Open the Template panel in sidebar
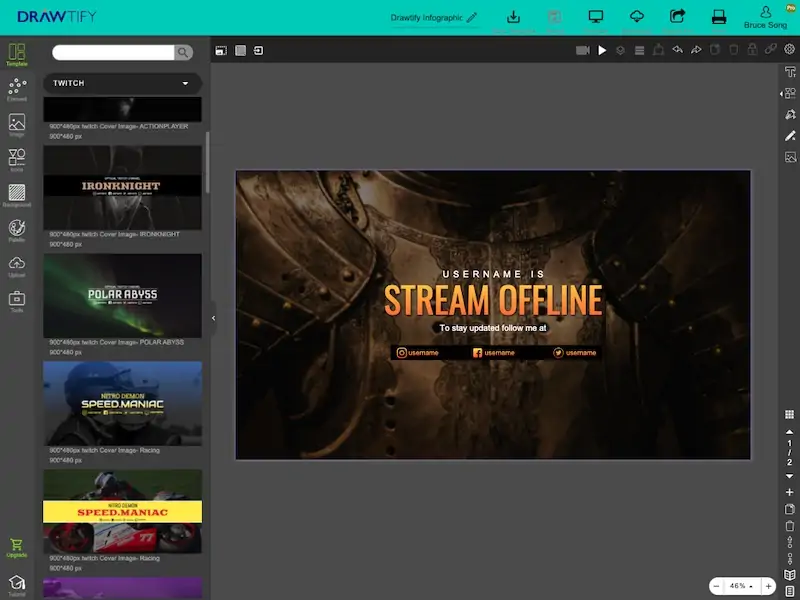The width and height of the screenshot is (800, 600). pos(17,54)
